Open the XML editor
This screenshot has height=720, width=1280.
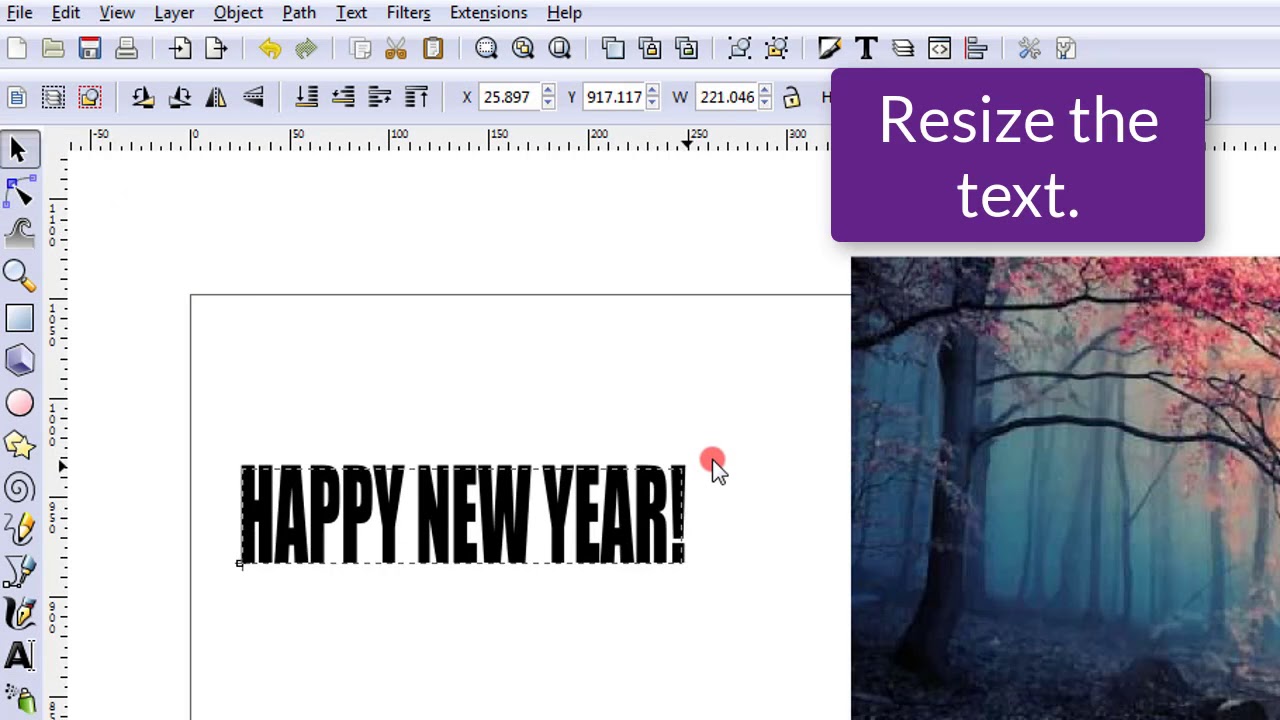pos(939,48)
